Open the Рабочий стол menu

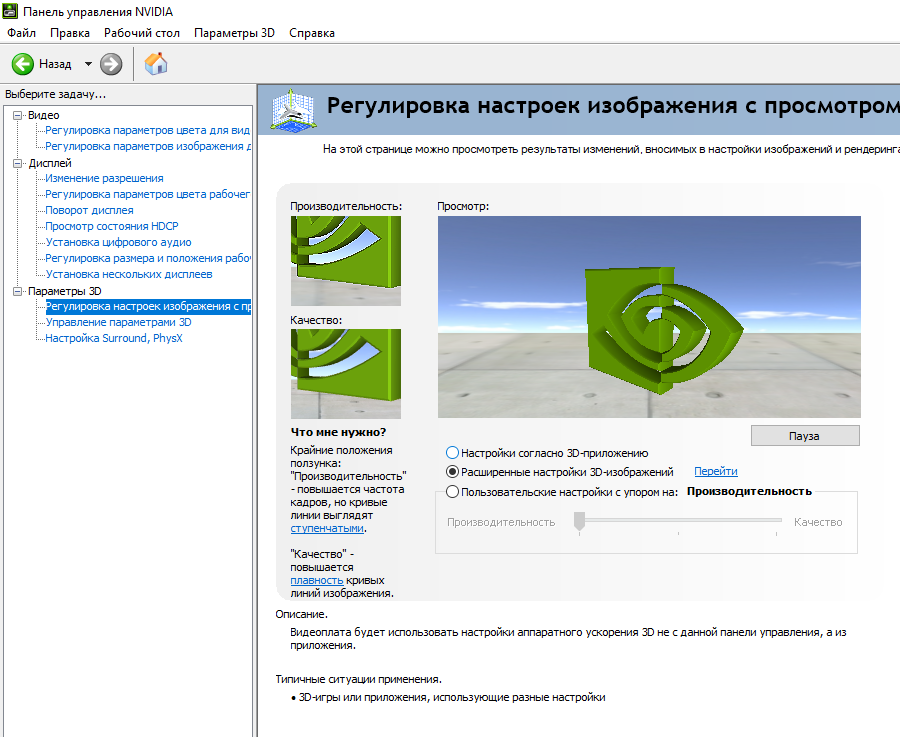point(142,33)
